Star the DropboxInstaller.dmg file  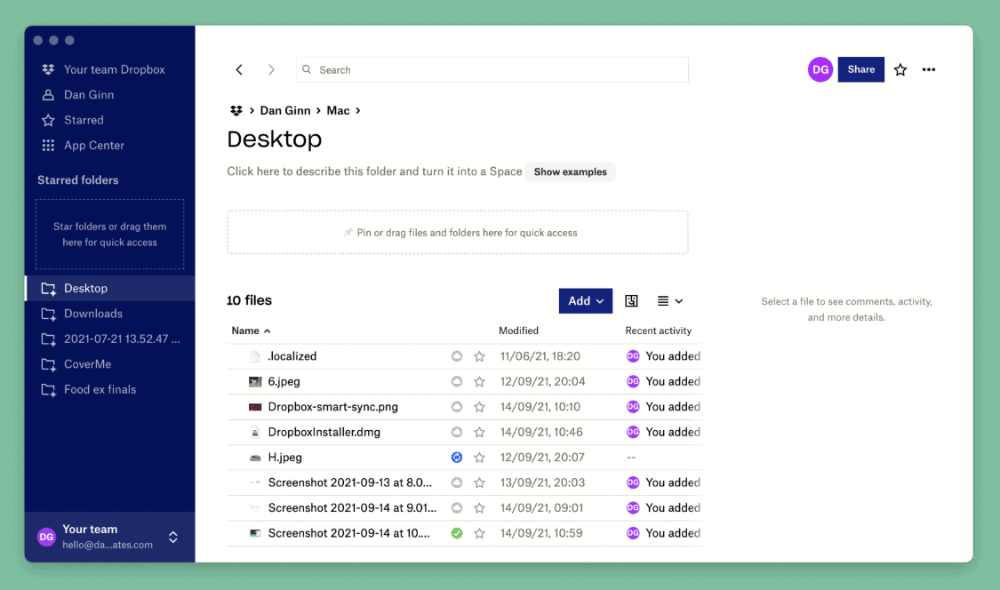click(x=478, y=431)
